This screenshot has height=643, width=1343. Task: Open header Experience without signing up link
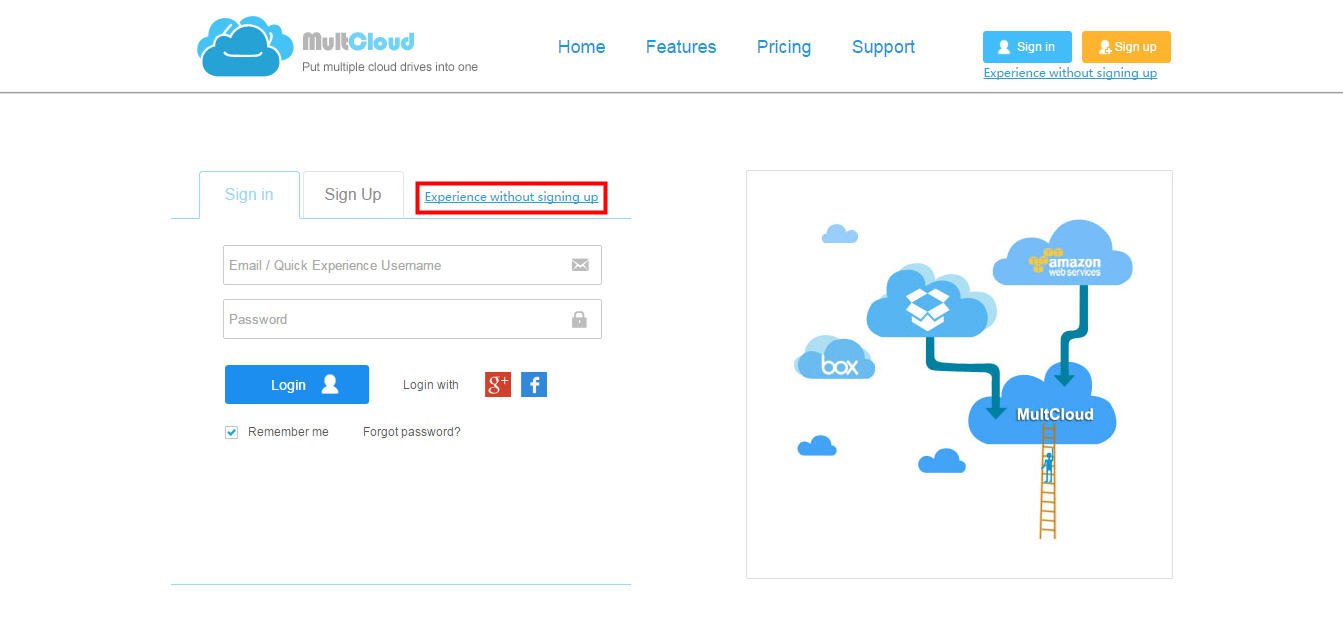[1070, 73]
